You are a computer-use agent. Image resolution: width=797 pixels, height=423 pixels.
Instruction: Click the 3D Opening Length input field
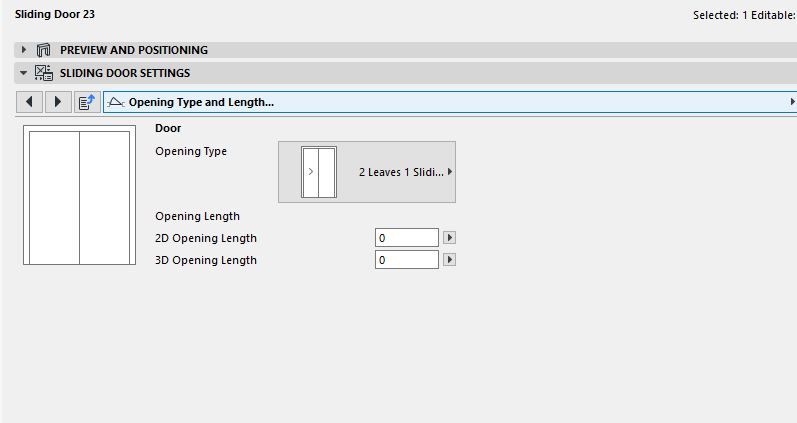[407, 260]
